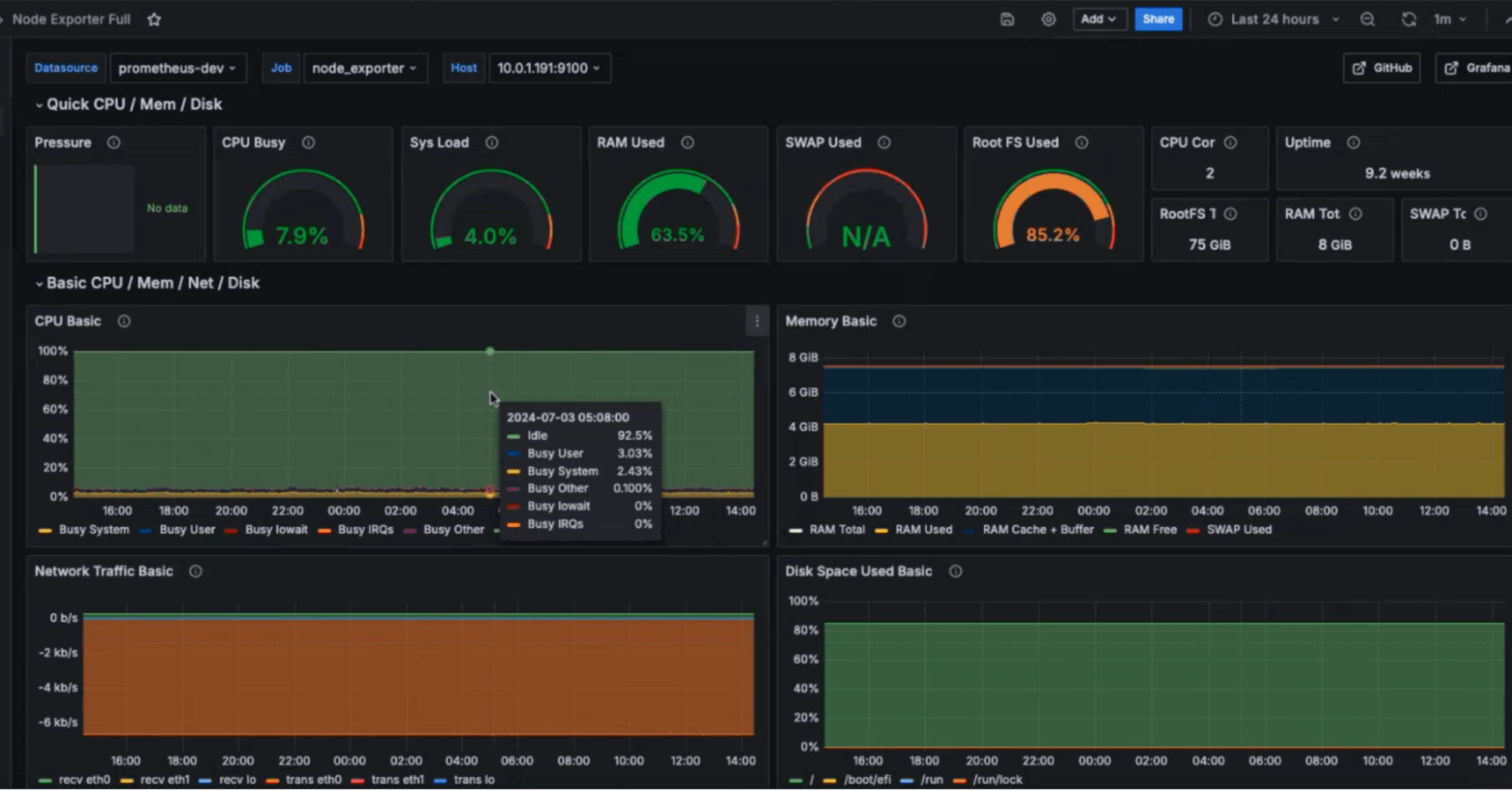Collapse the Quick CPU / Mem / Disk row
1512x790 pixels.
[134, 104]
